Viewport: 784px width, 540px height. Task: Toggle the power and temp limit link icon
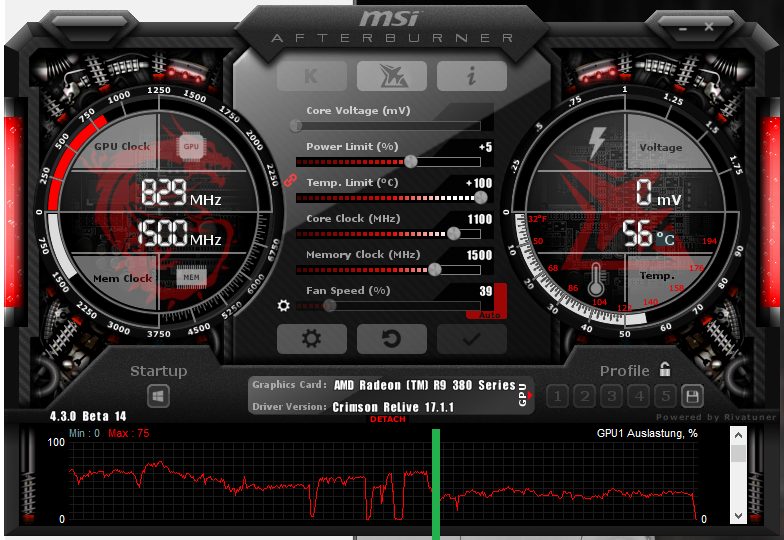coord(290,180)
